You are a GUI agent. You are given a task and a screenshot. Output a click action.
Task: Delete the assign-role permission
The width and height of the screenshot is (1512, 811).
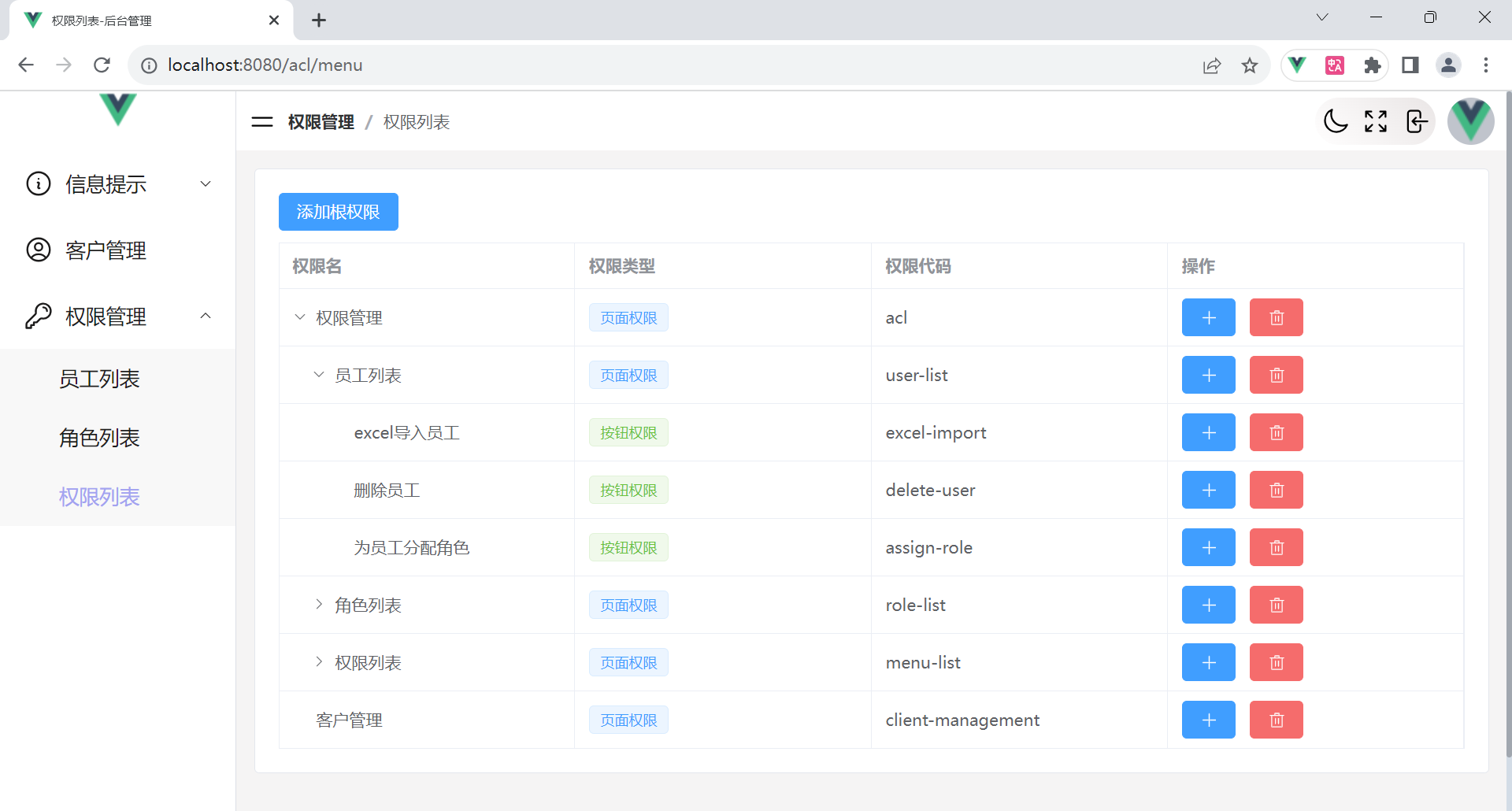[1277, 547]
